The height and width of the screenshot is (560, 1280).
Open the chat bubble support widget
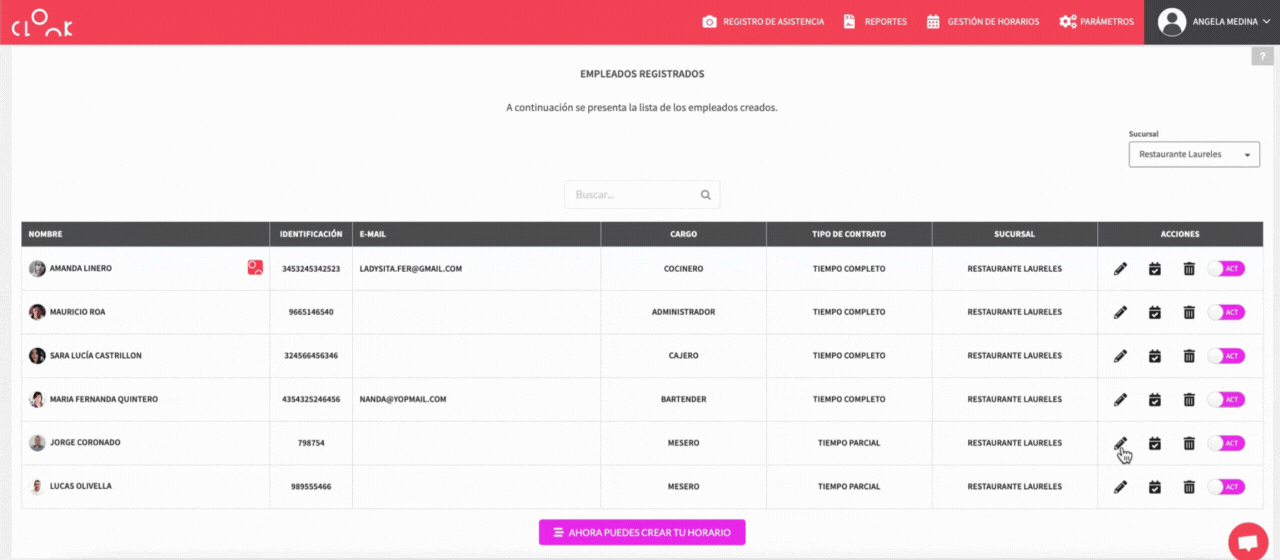1247,542
